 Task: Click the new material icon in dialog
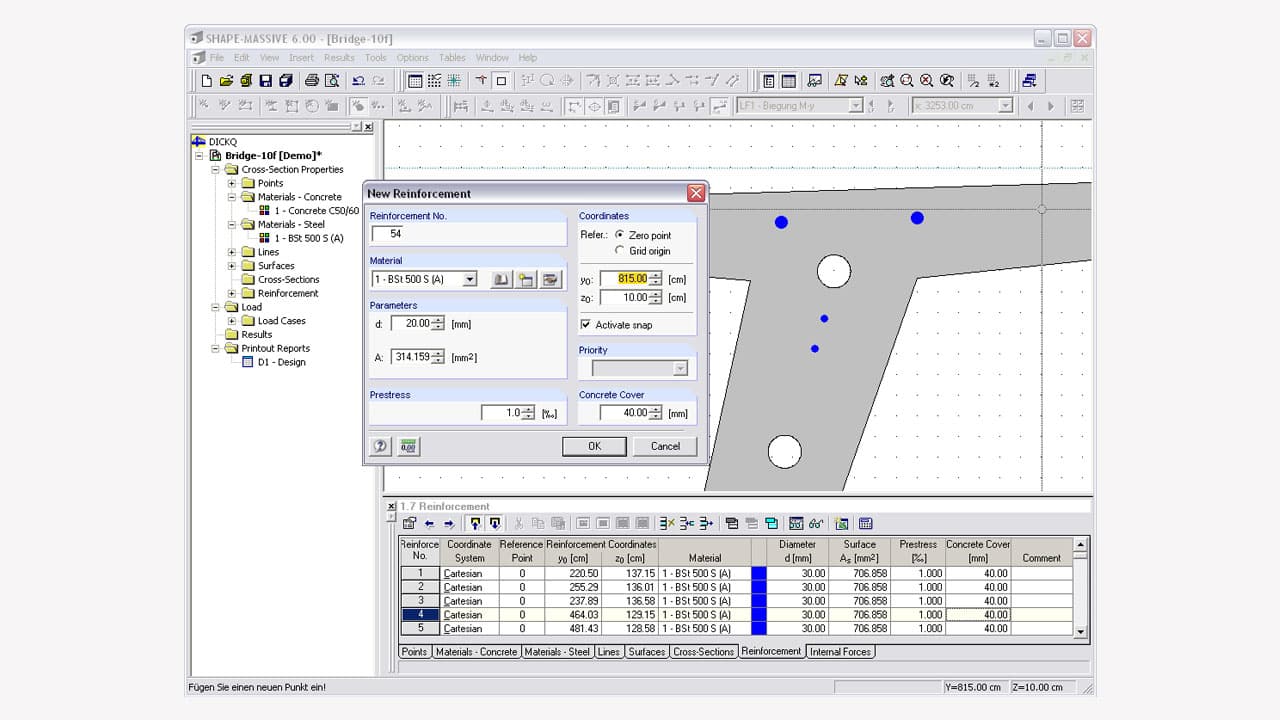(x=526, y=280)
